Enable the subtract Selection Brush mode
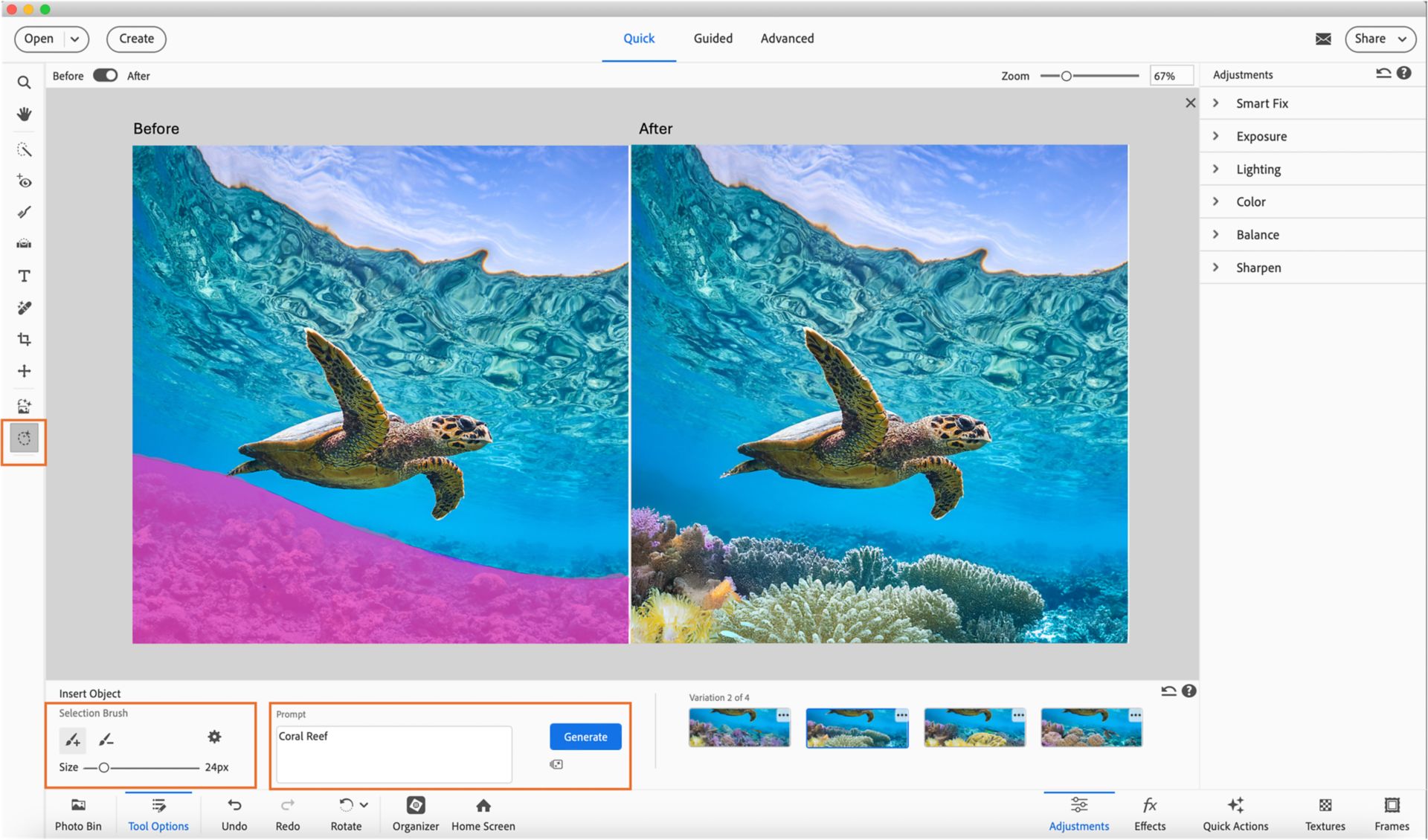This screenshot has height=840, width=1428. pos(106,740)
